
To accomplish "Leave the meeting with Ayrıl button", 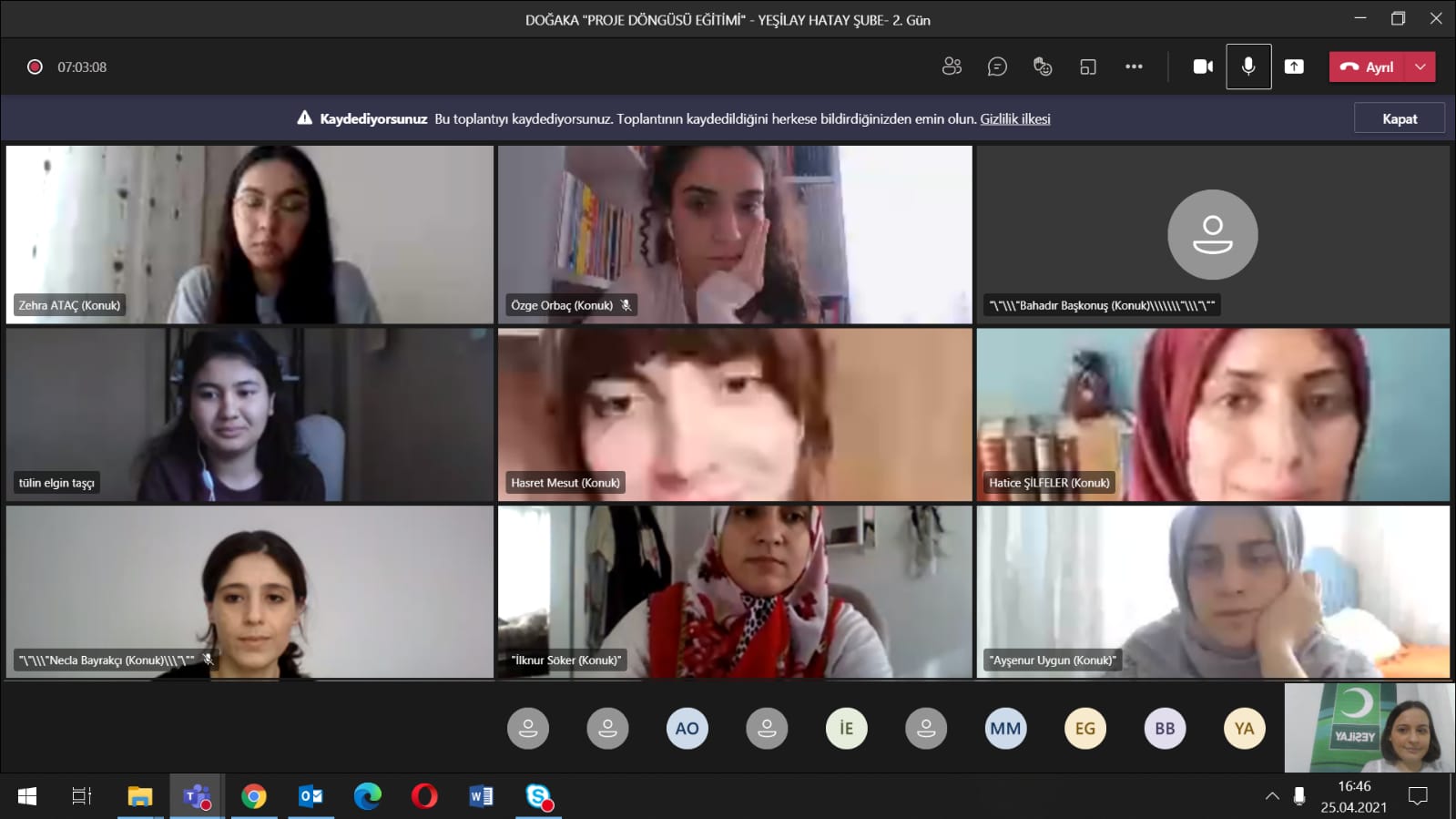I will pyautogui.click(x=1368, y=67).
